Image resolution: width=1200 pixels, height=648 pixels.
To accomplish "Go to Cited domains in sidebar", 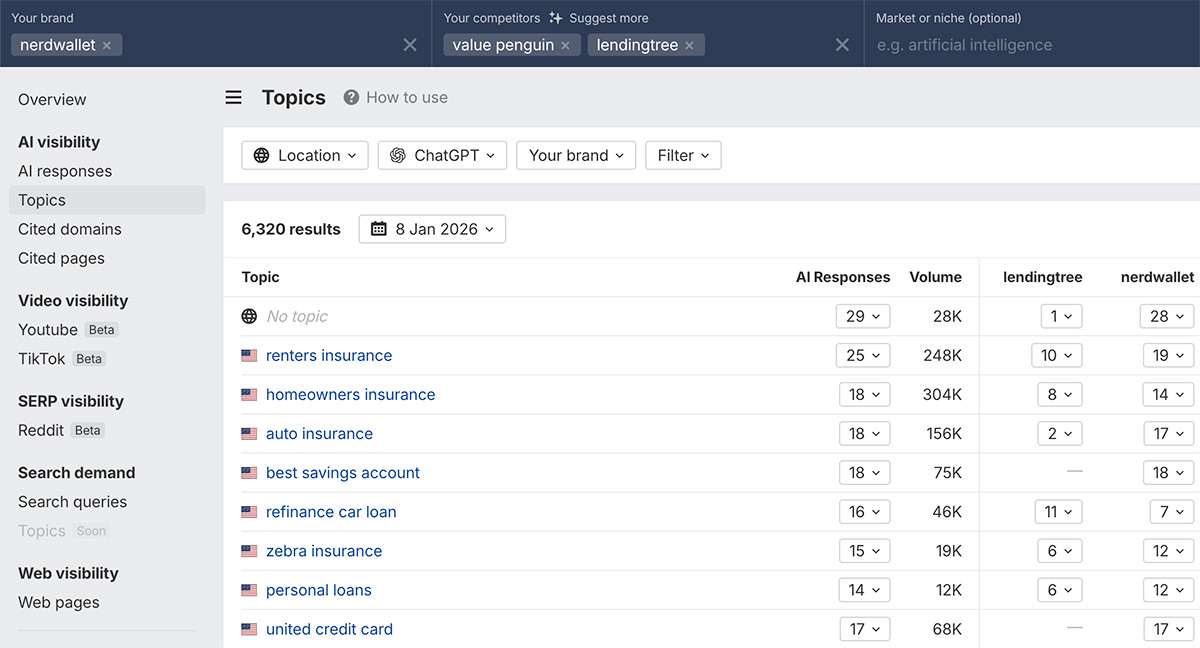I will click(70, 229).
